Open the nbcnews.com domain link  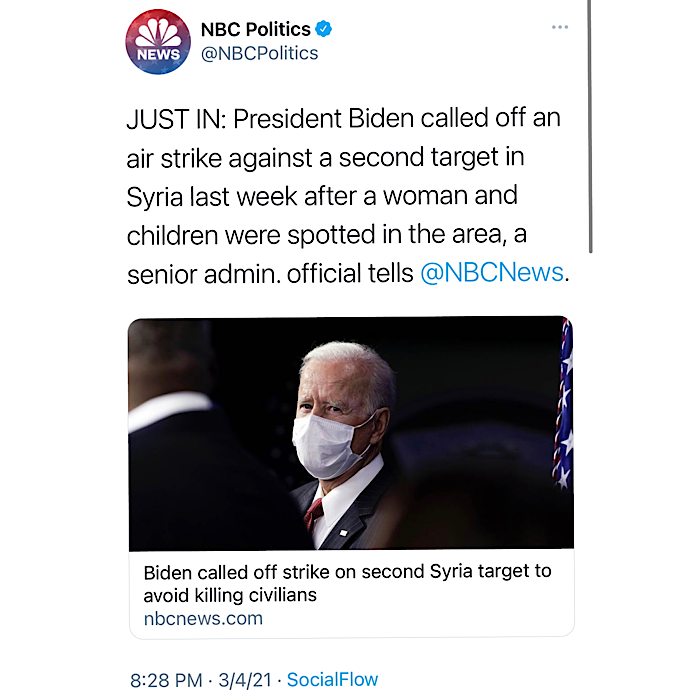(203, 618)
